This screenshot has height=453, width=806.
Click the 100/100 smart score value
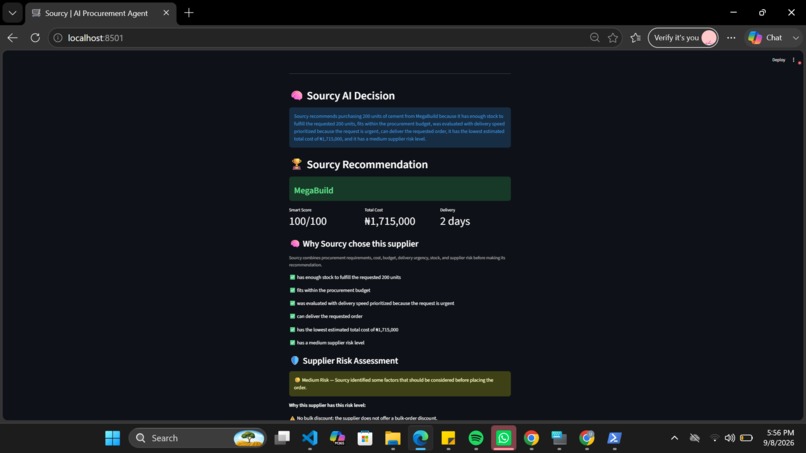(x=308, y=221)
